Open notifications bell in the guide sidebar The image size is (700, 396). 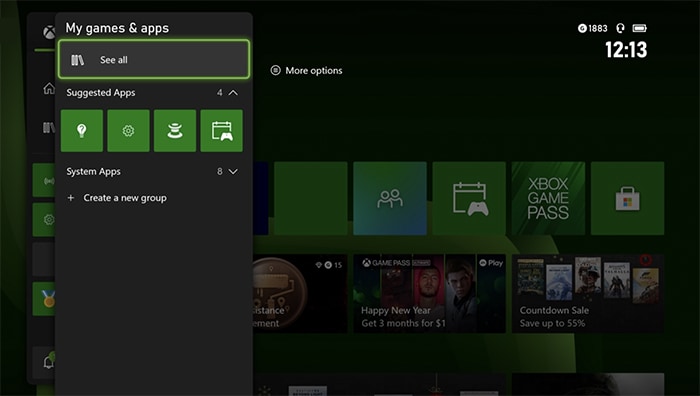click(x=49, y=361)
